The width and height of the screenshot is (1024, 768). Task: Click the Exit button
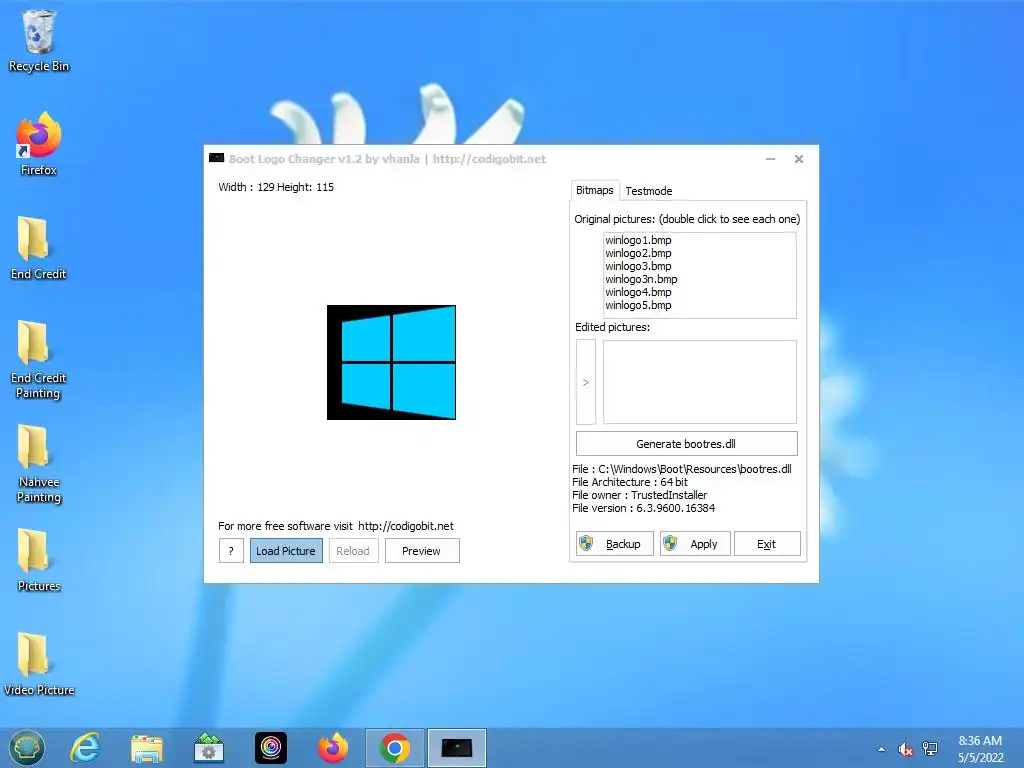767,543
